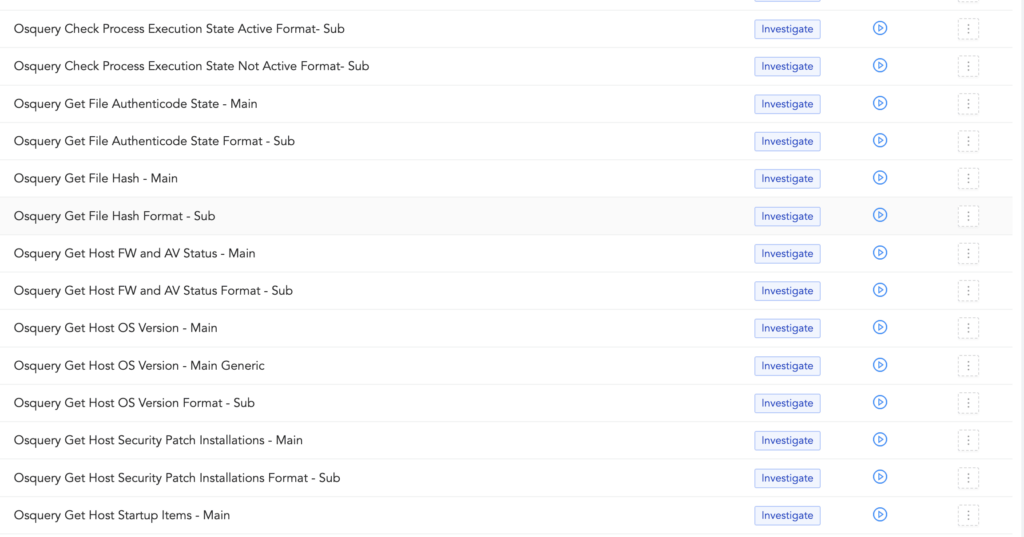
Task: Open more options for Osquery Get File Hash Format - Sub
Action: pyautogui.click(x=967, y=216)
